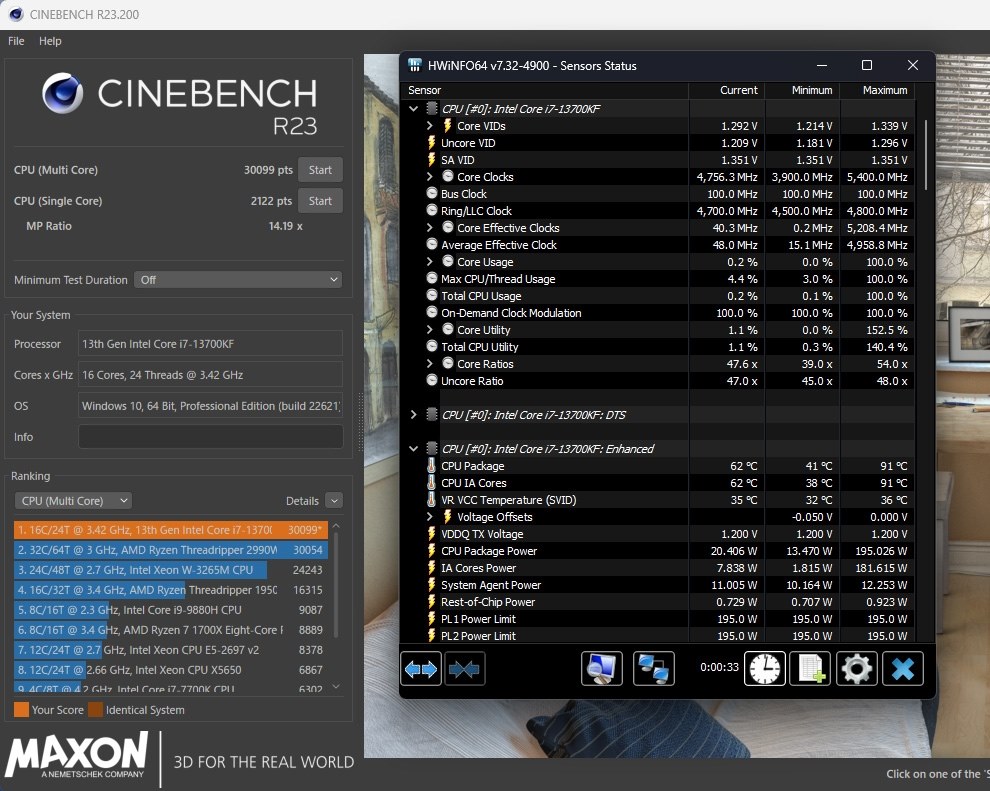
Task: Toggle the ranking Details arrow button
Action: coord(334,501)
